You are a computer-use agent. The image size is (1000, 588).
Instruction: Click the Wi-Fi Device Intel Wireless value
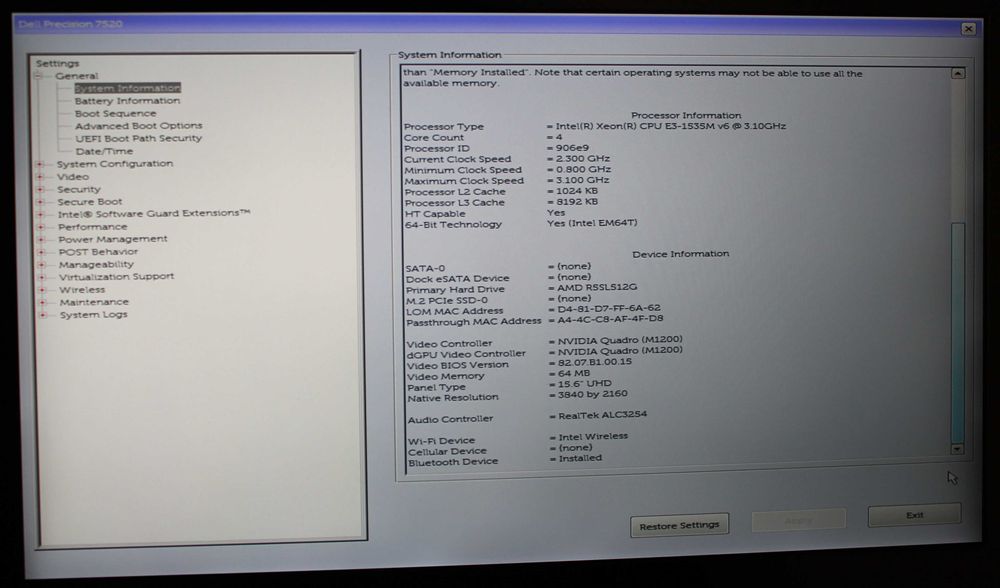[593, 437]
